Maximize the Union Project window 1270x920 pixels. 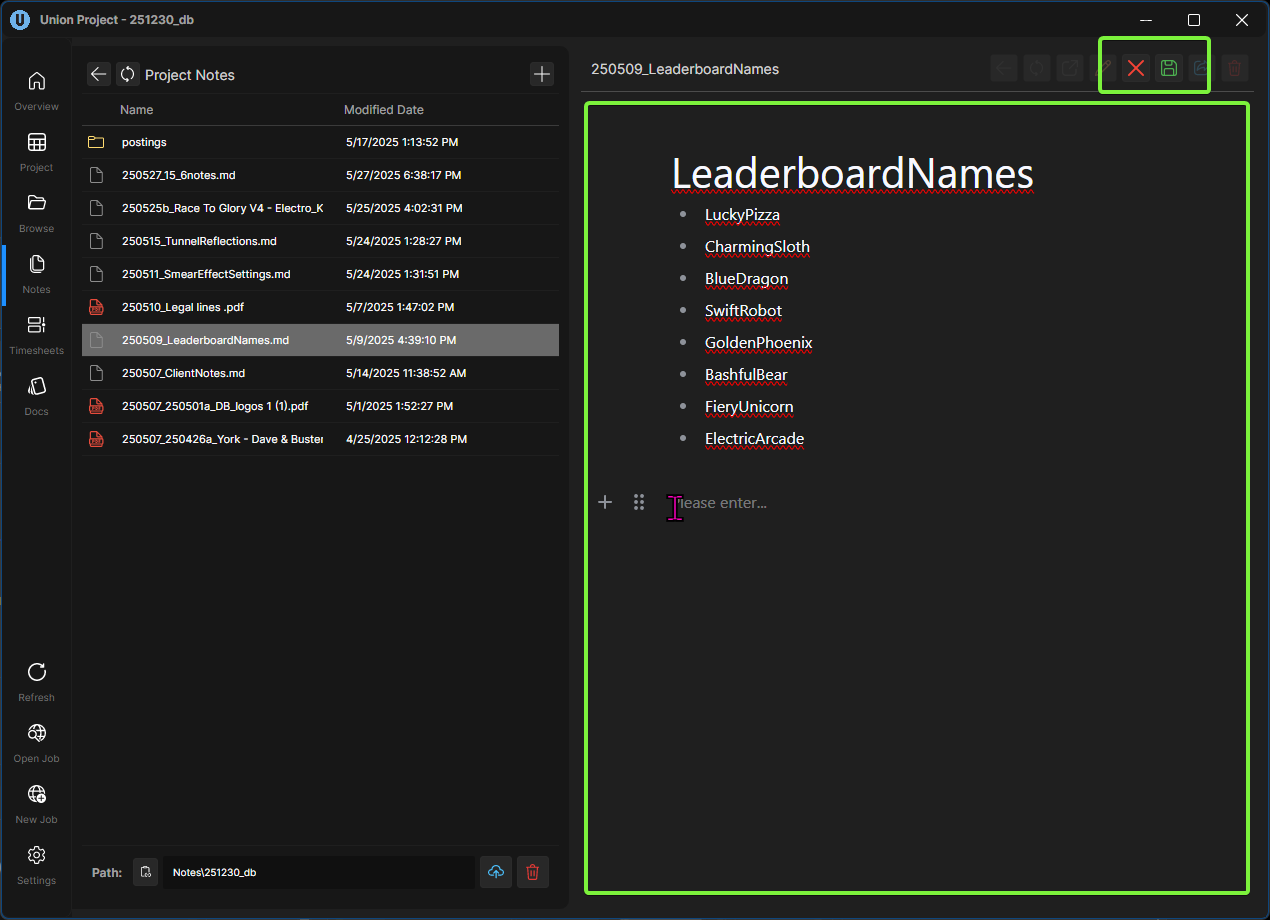1194,20
